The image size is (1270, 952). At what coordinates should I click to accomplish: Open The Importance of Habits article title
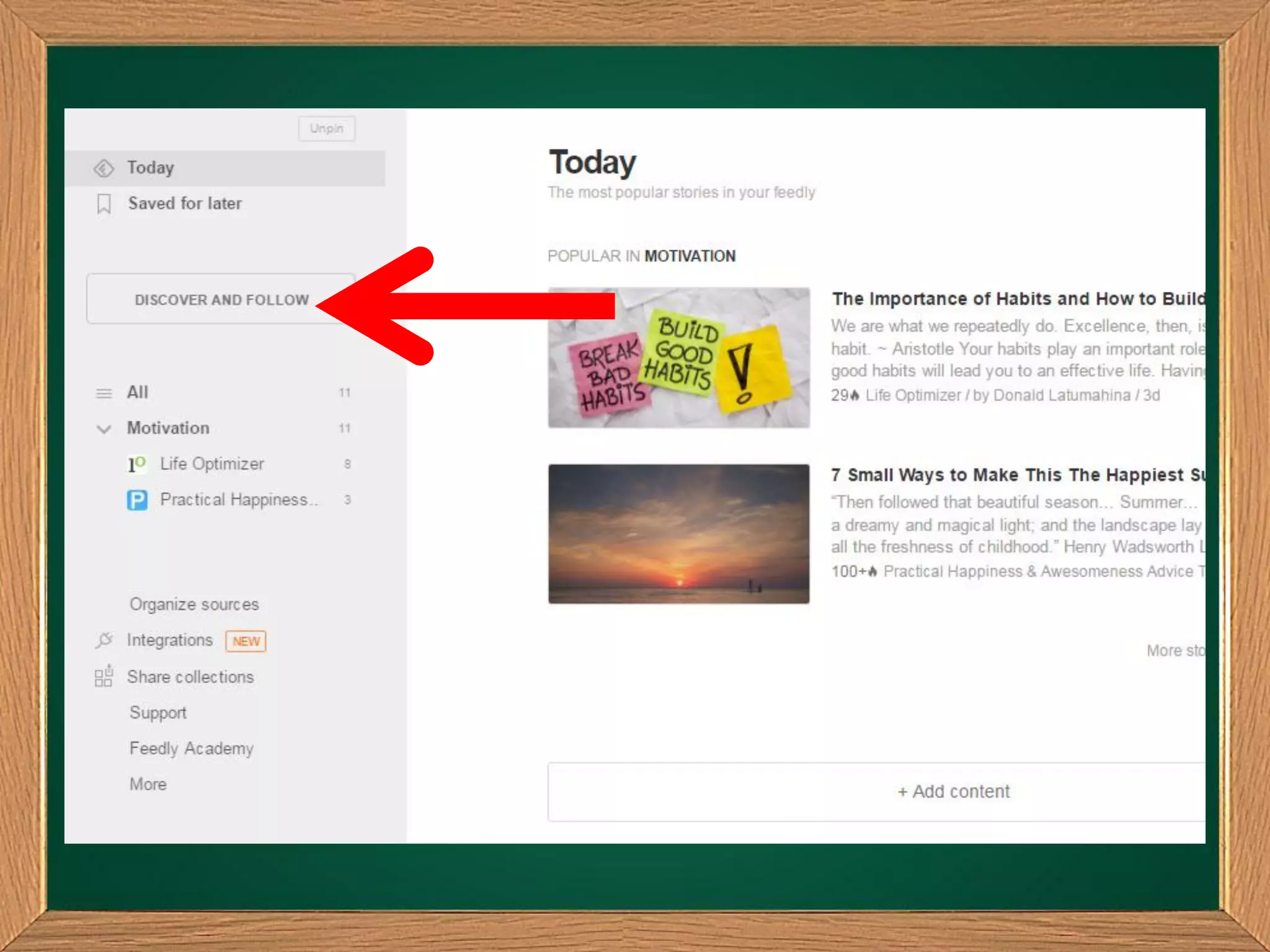tap(1017, 299)
